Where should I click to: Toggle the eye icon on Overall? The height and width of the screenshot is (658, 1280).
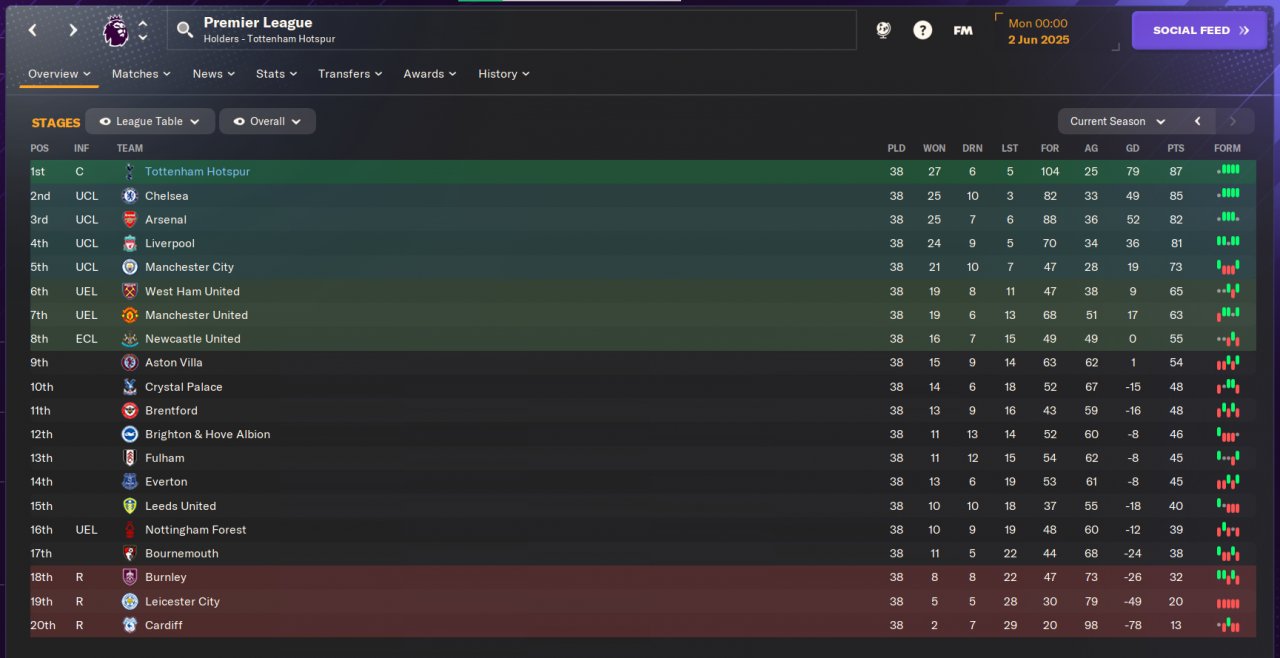238,122
